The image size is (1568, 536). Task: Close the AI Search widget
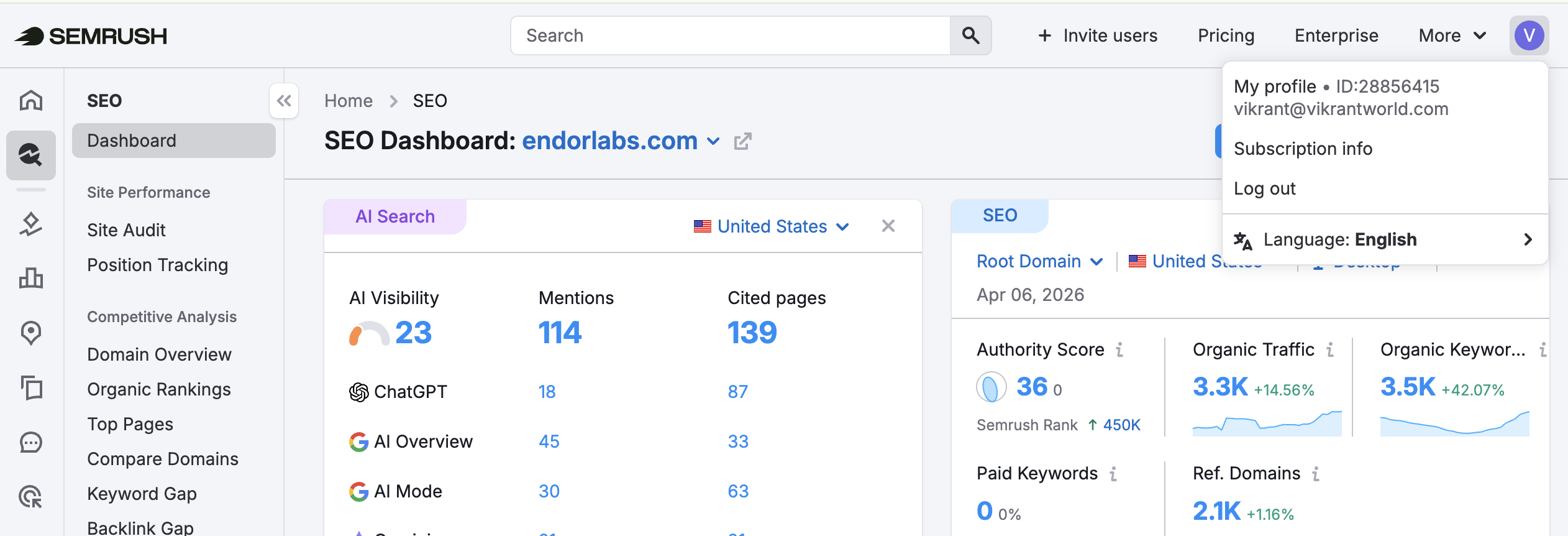tap(888, 226)
